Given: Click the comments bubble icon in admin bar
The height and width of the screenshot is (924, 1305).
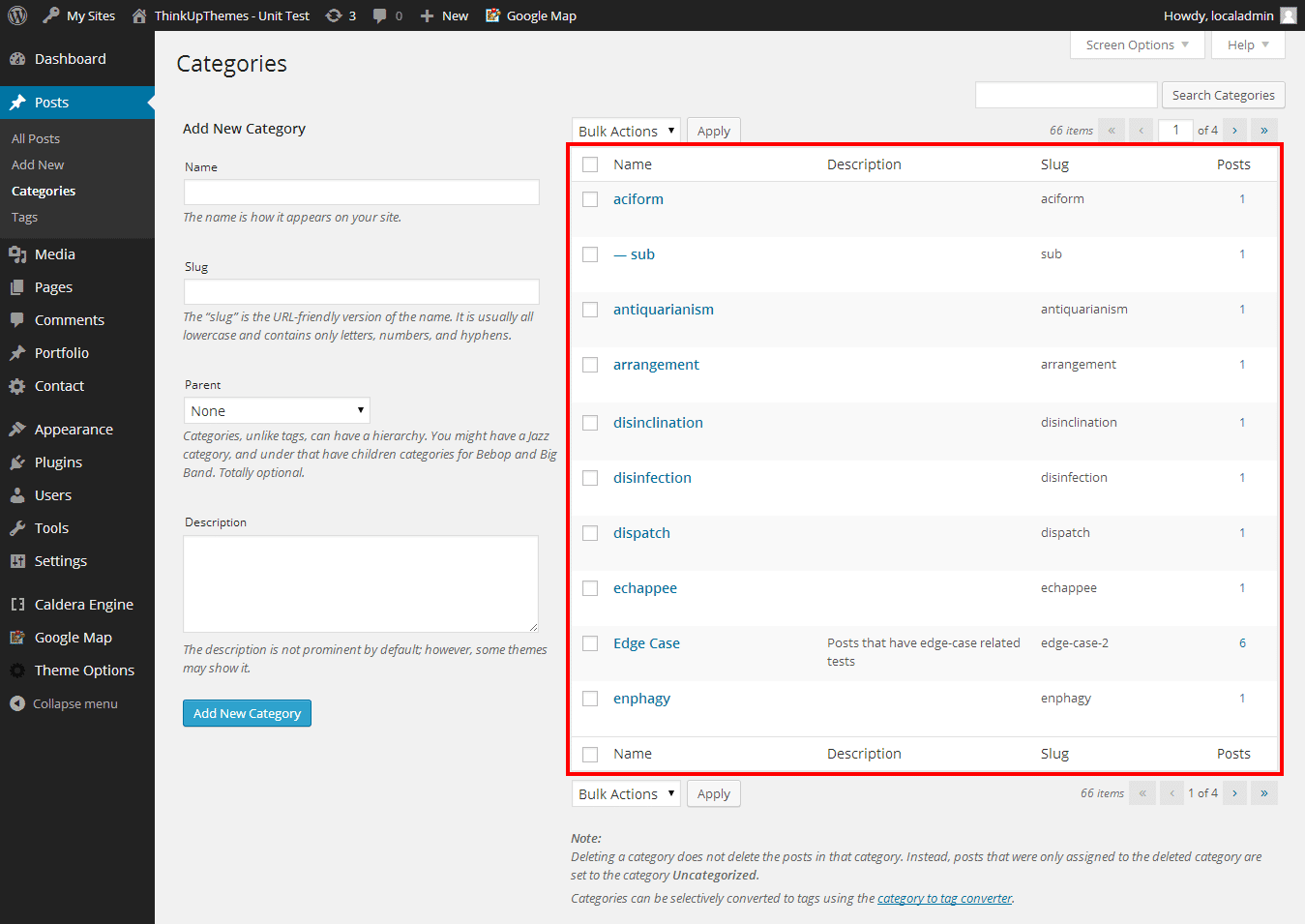Looking at the screenshot, I should pyautogui.click(x=380, y=15).
